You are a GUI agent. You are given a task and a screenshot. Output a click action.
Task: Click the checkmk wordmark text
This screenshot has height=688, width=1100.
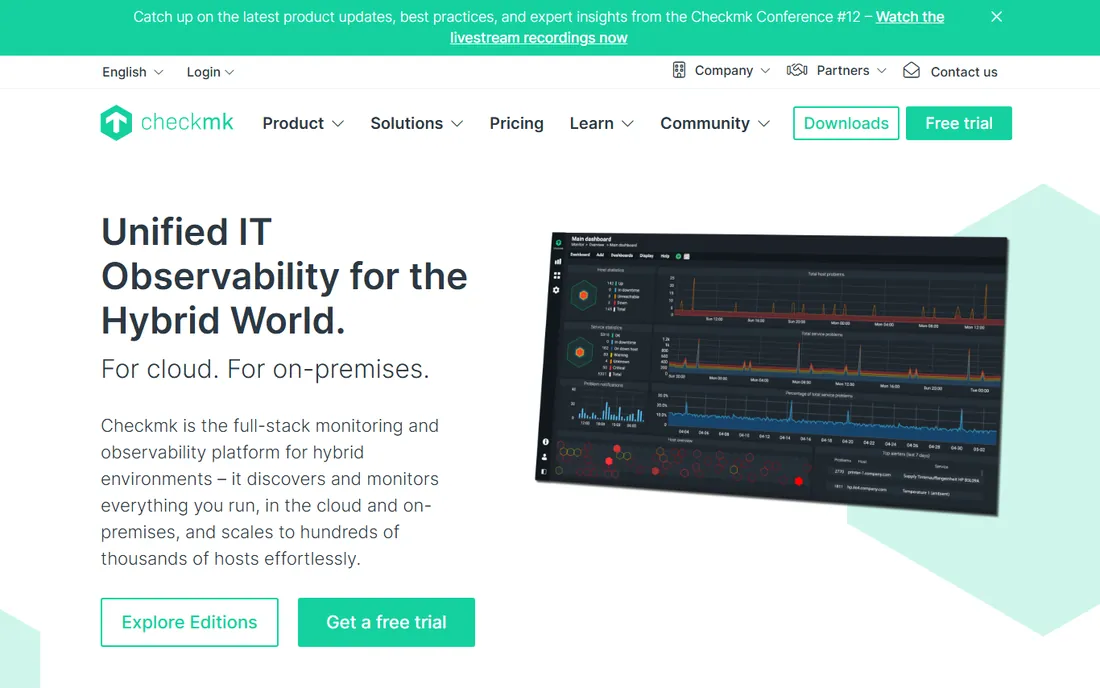point(187,122)
